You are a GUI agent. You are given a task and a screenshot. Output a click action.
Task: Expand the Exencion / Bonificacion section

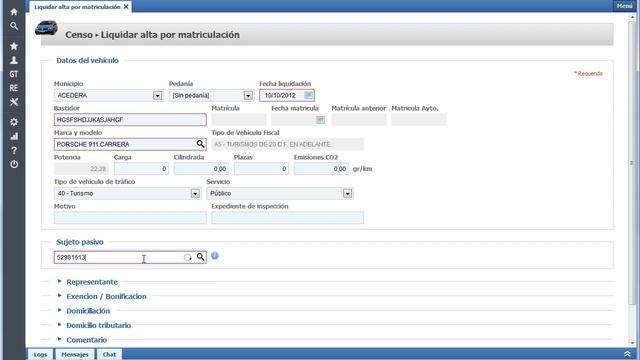pyautogui.click(x=106, y=296)
